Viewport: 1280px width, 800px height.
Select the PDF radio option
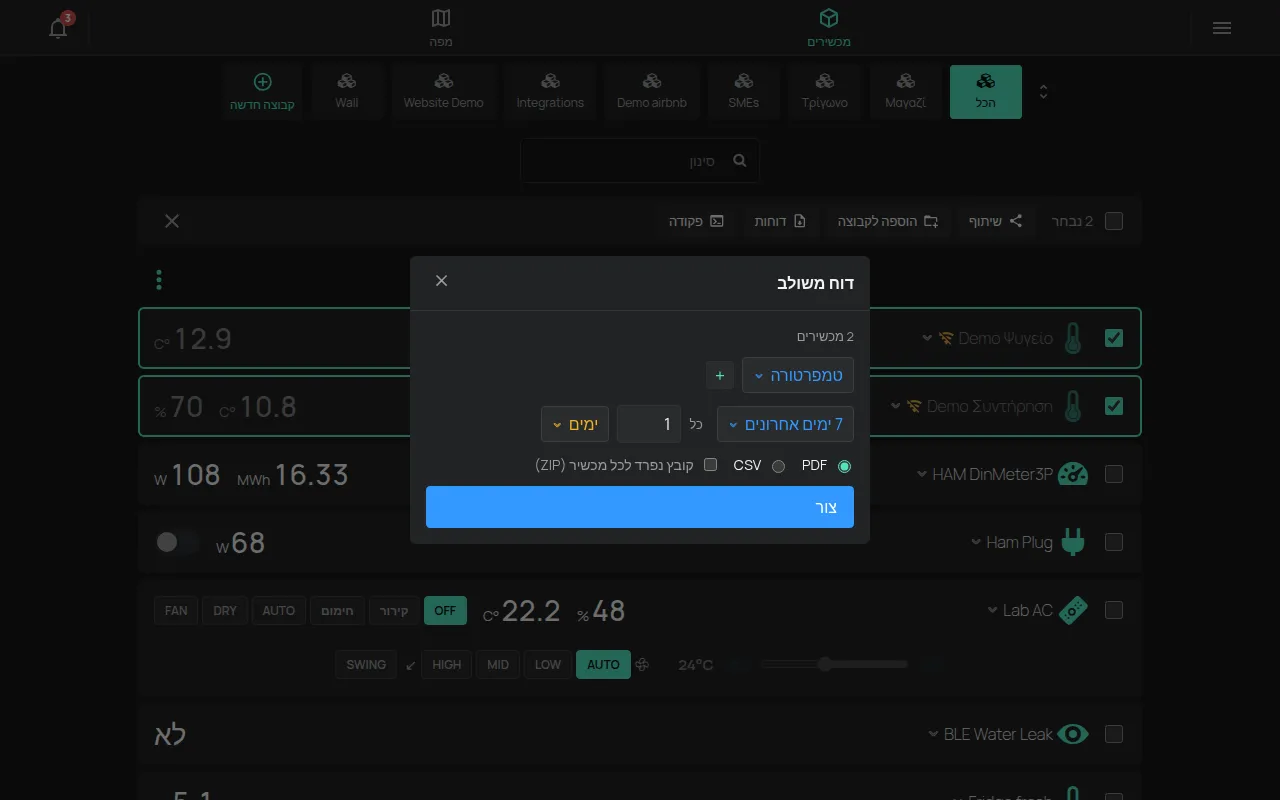pyautogui.click(x=844, y=466)
